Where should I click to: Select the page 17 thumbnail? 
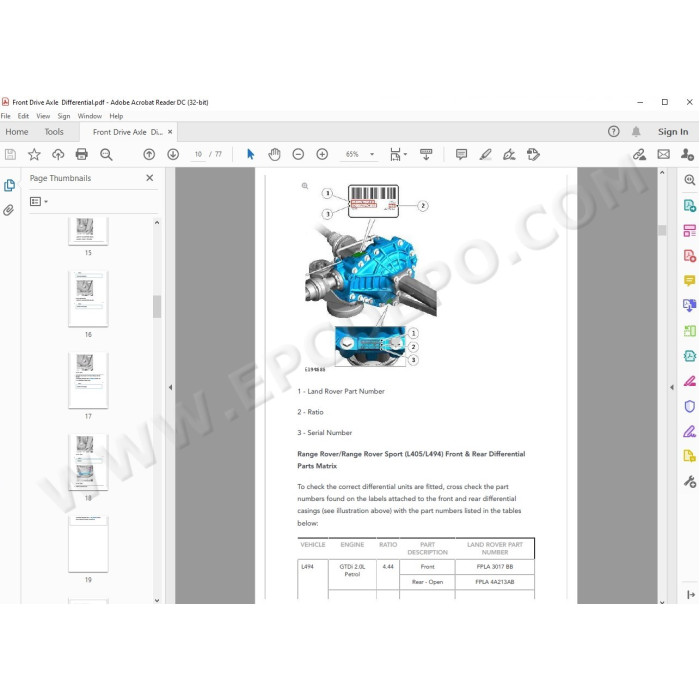click(88, 380)
